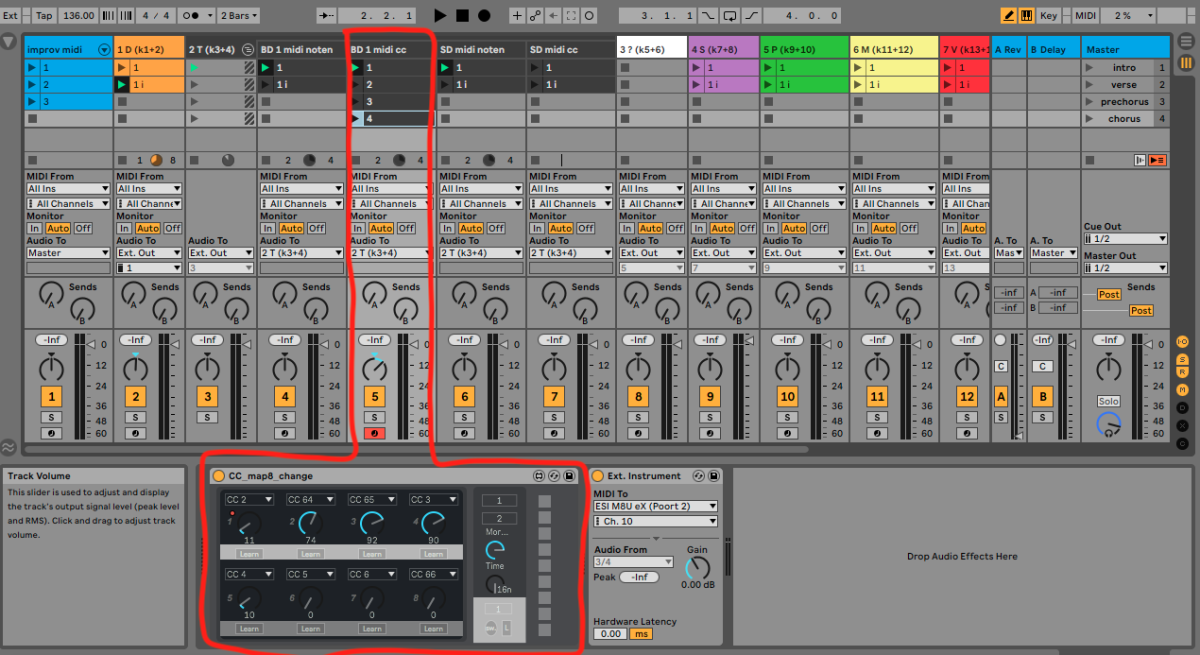Stop playback with the transport Stop button
The width and height of the screenshot is (1200, 655).
coord(462,16)
